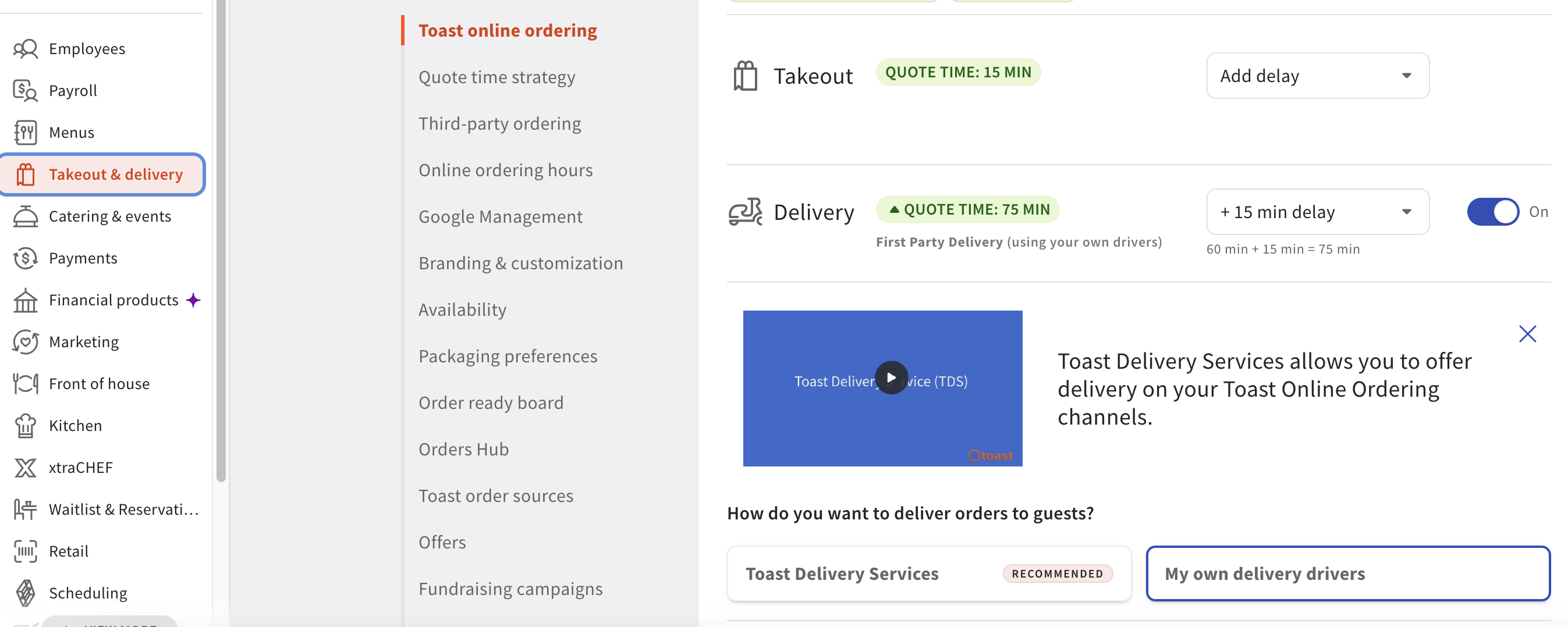Go to Quote time strategy
This screenshot has width=1568, height=627.
click(496, 77)
